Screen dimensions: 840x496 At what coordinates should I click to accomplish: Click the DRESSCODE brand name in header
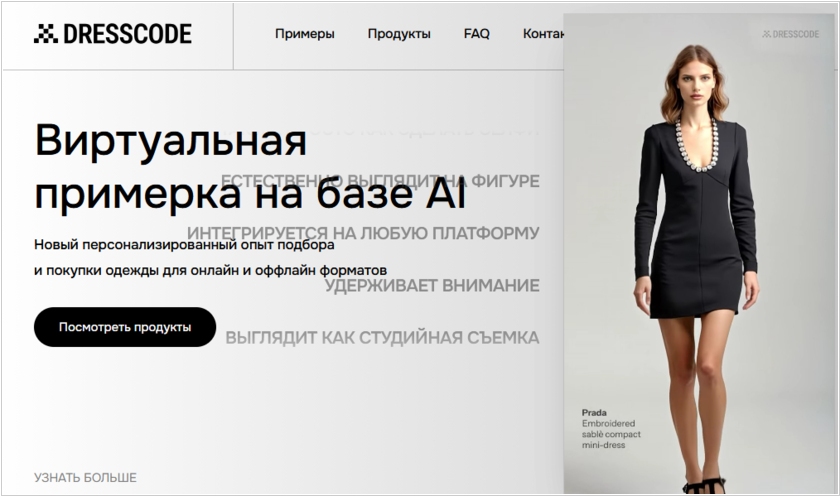pos(126,34)
